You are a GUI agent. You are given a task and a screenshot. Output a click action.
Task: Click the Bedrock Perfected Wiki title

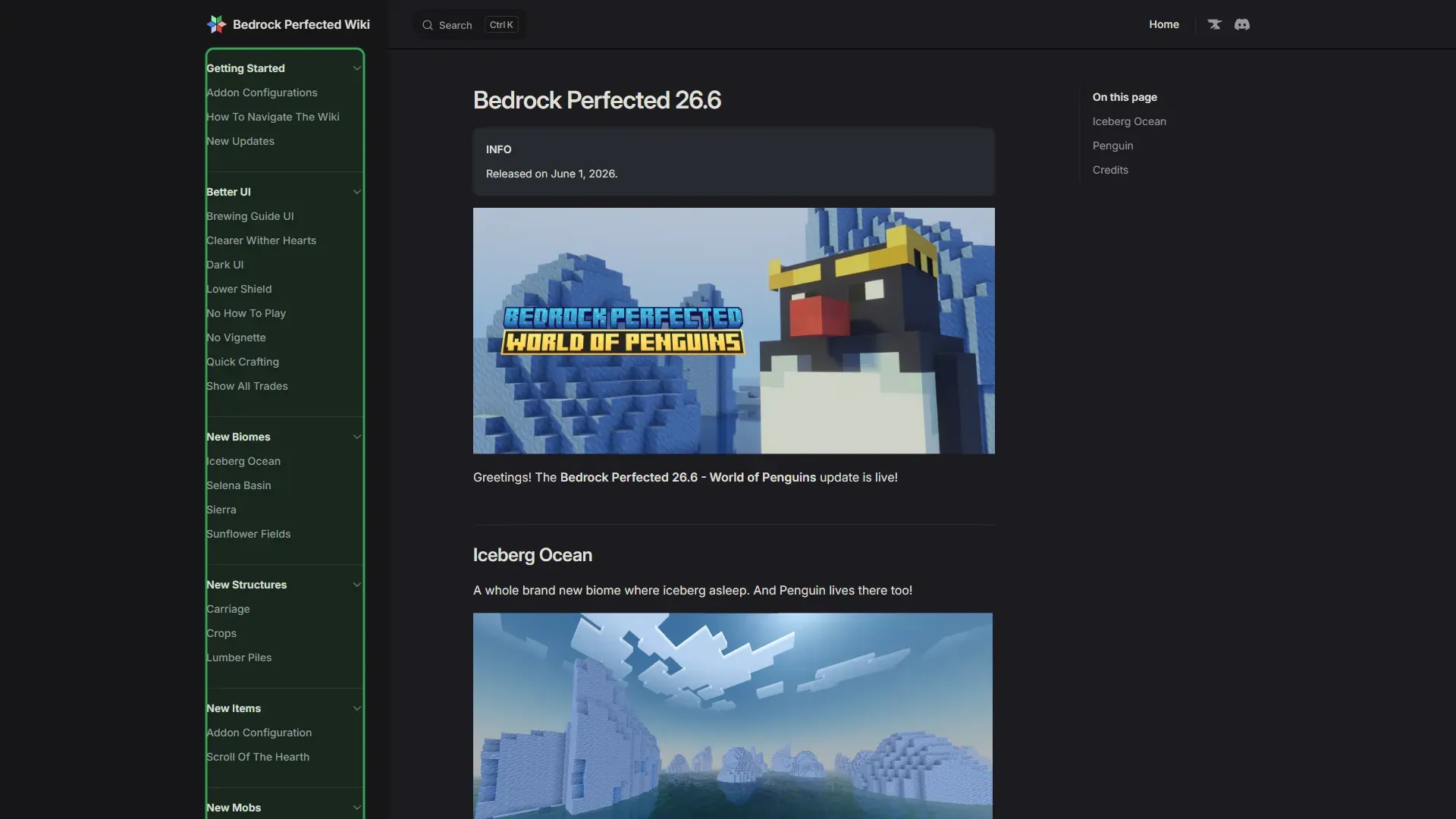click(301, 24)
